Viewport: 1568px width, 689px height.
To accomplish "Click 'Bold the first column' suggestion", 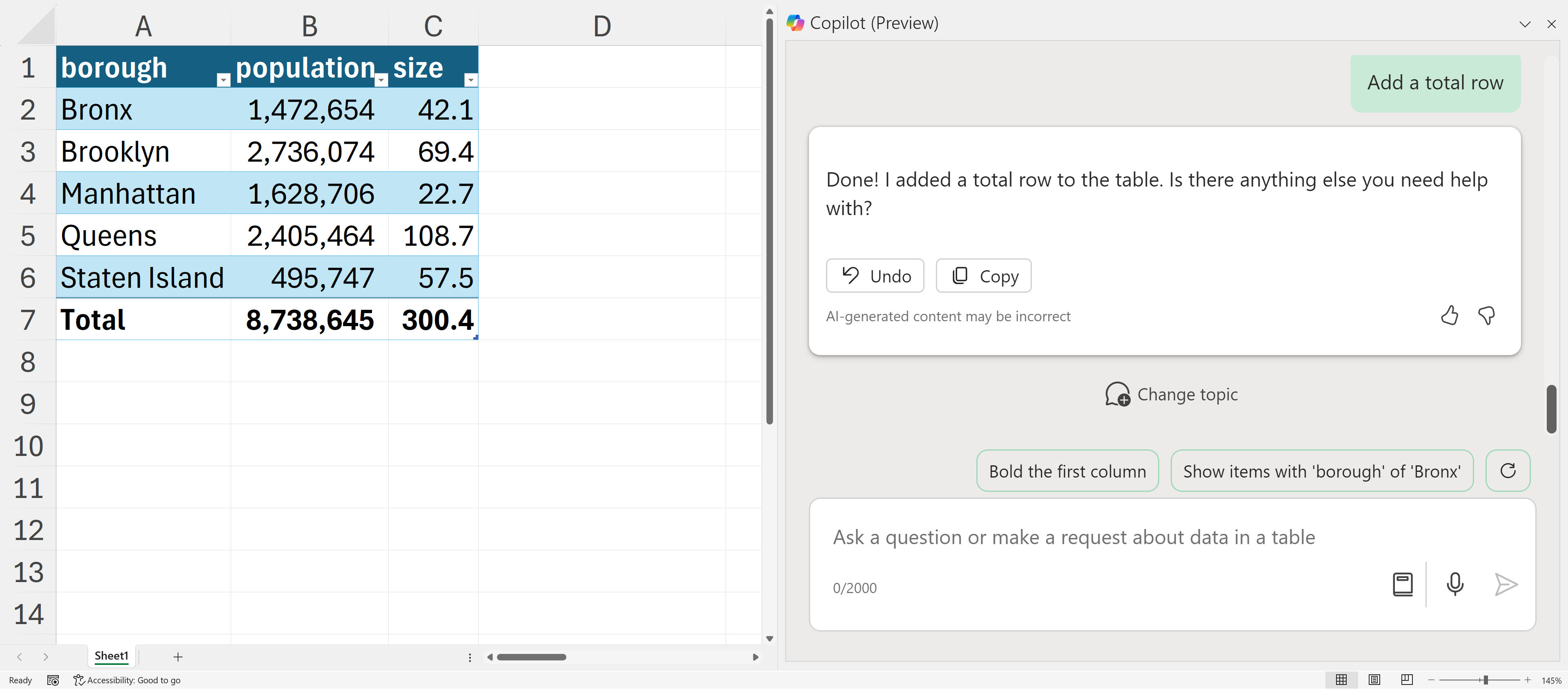I will pyautogui.click(x=1067, y=471).
